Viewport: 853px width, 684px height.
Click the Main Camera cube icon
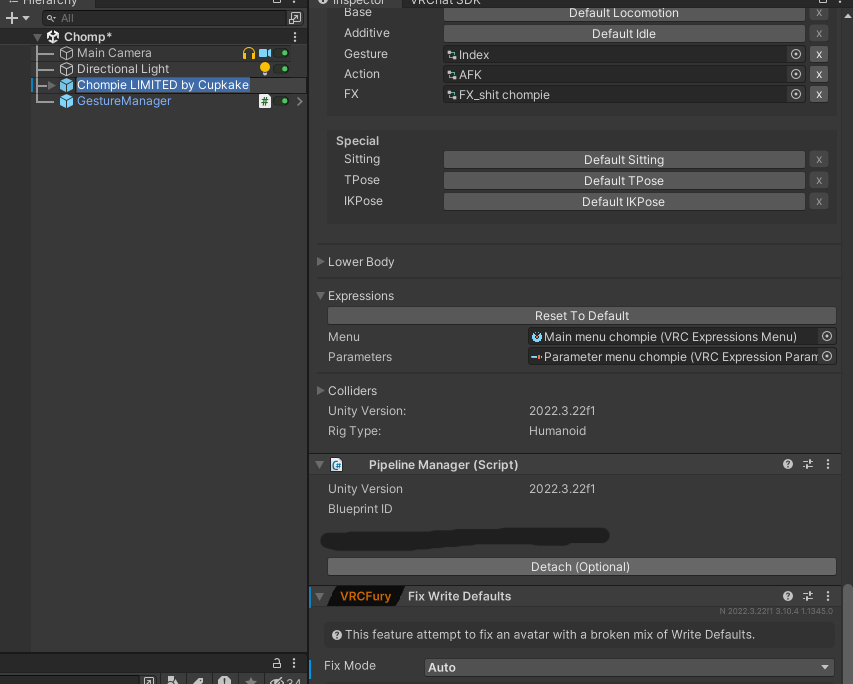coord(66,53)
